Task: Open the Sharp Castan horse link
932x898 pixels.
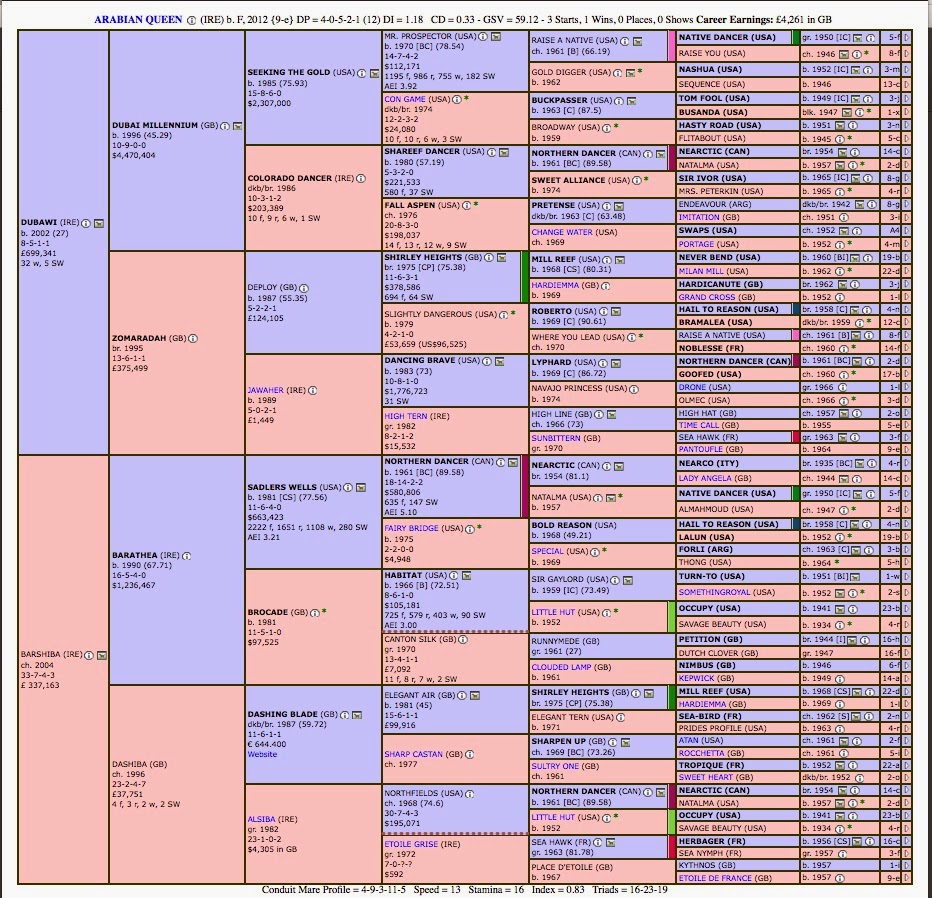Action: click(x=413, y=754)
